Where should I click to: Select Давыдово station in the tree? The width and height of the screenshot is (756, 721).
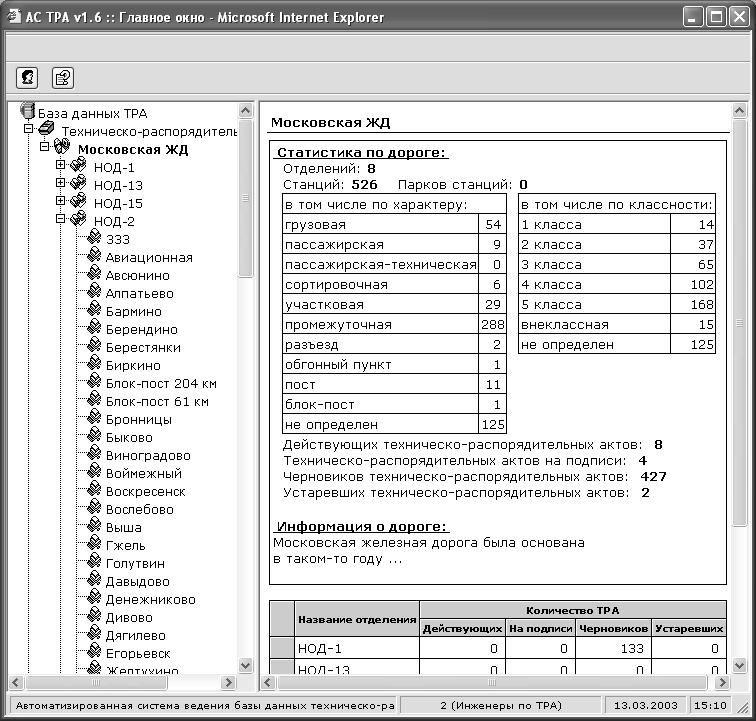tap(137, 582)
